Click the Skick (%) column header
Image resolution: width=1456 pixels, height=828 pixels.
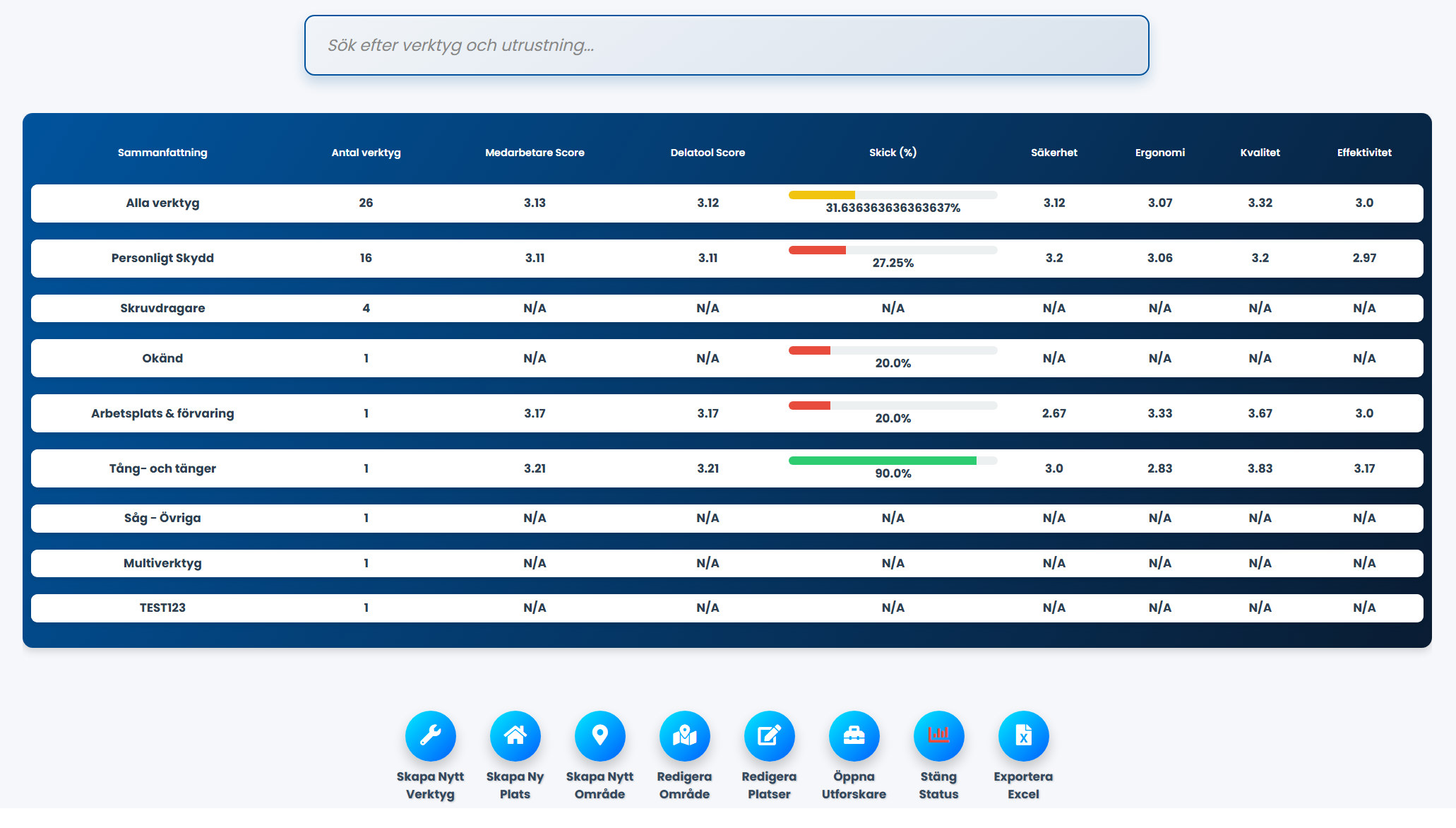coord(893,153)
